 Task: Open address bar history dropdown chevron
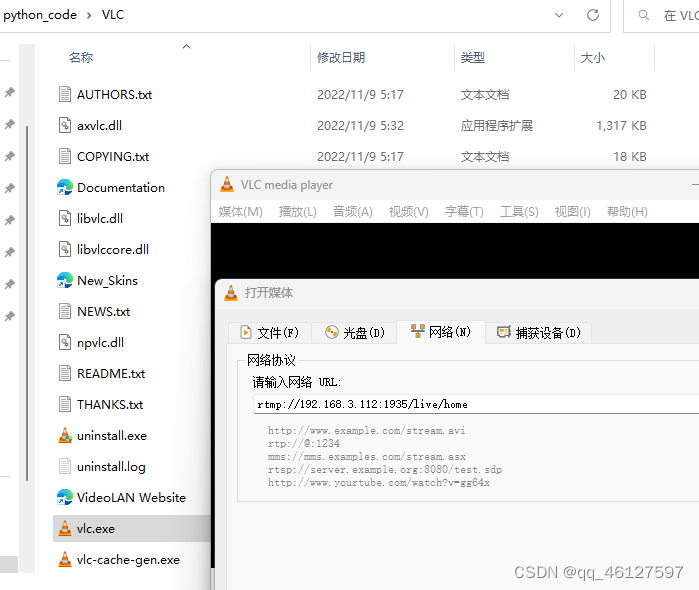pyautogui.click(x=559, y=15)
